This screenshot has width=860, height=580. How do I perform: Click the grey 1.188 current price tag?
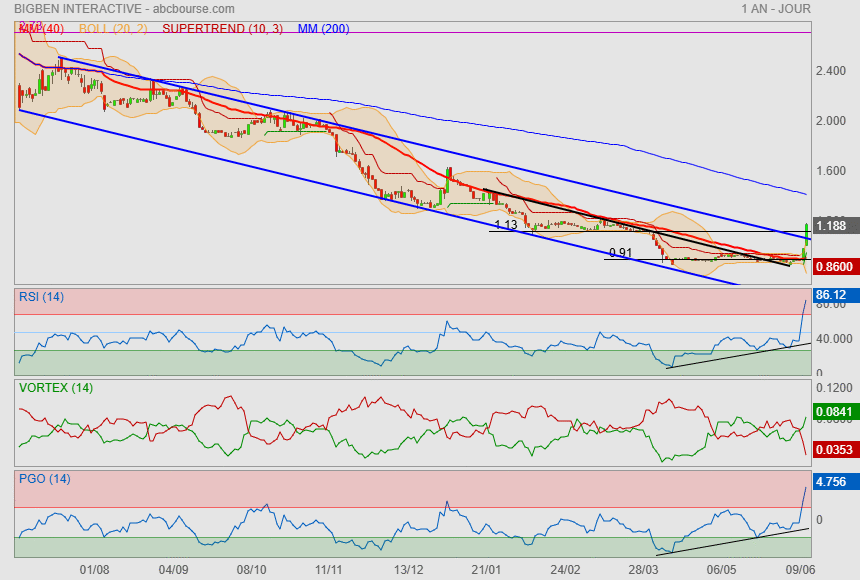[x=834, y=226]
